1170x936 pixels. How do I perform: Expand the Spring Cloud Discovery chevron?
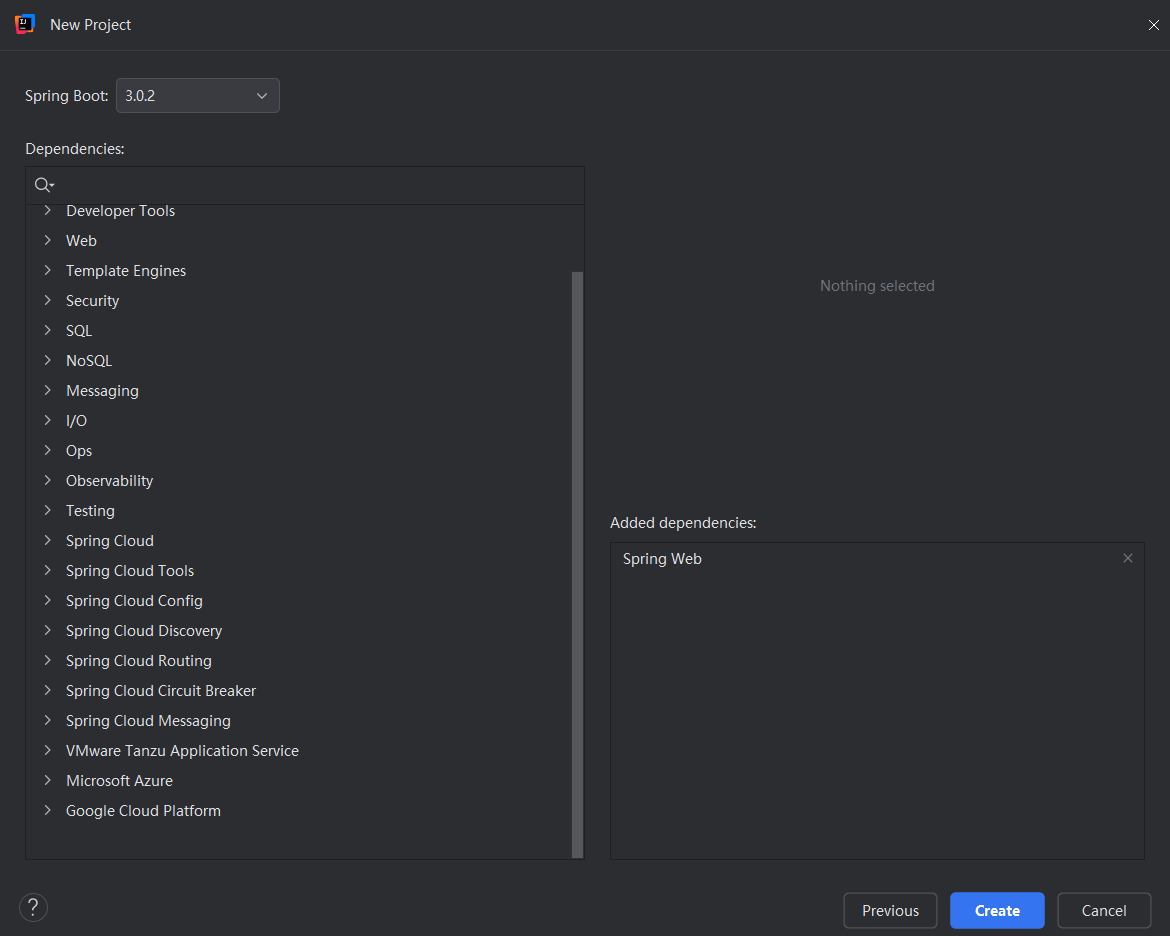click(48, 631)
